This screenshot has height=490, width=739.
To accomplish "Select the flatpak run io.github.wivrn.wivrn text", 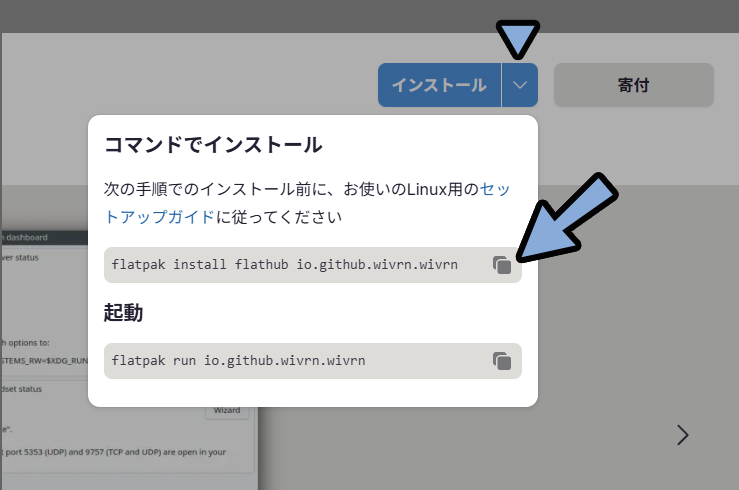I will point(238,361).
